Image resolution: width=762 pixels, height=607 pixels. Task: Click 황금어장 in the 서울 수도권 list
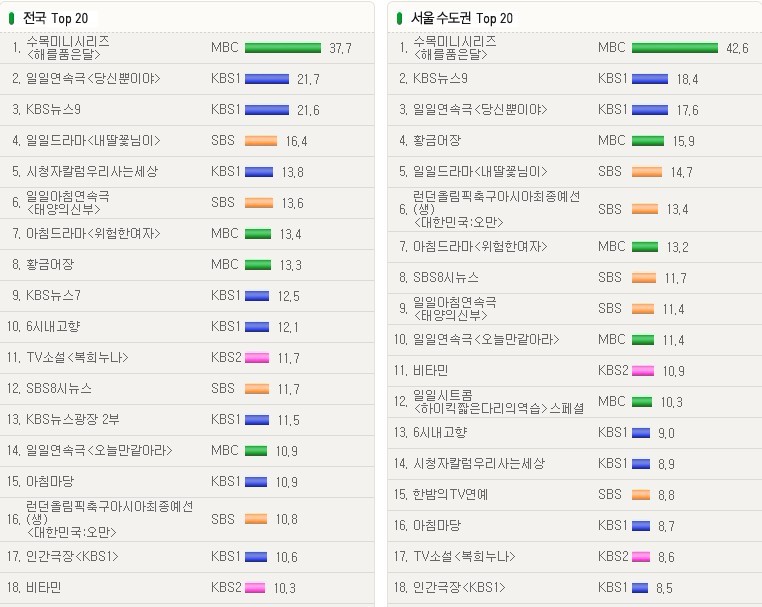437,141
